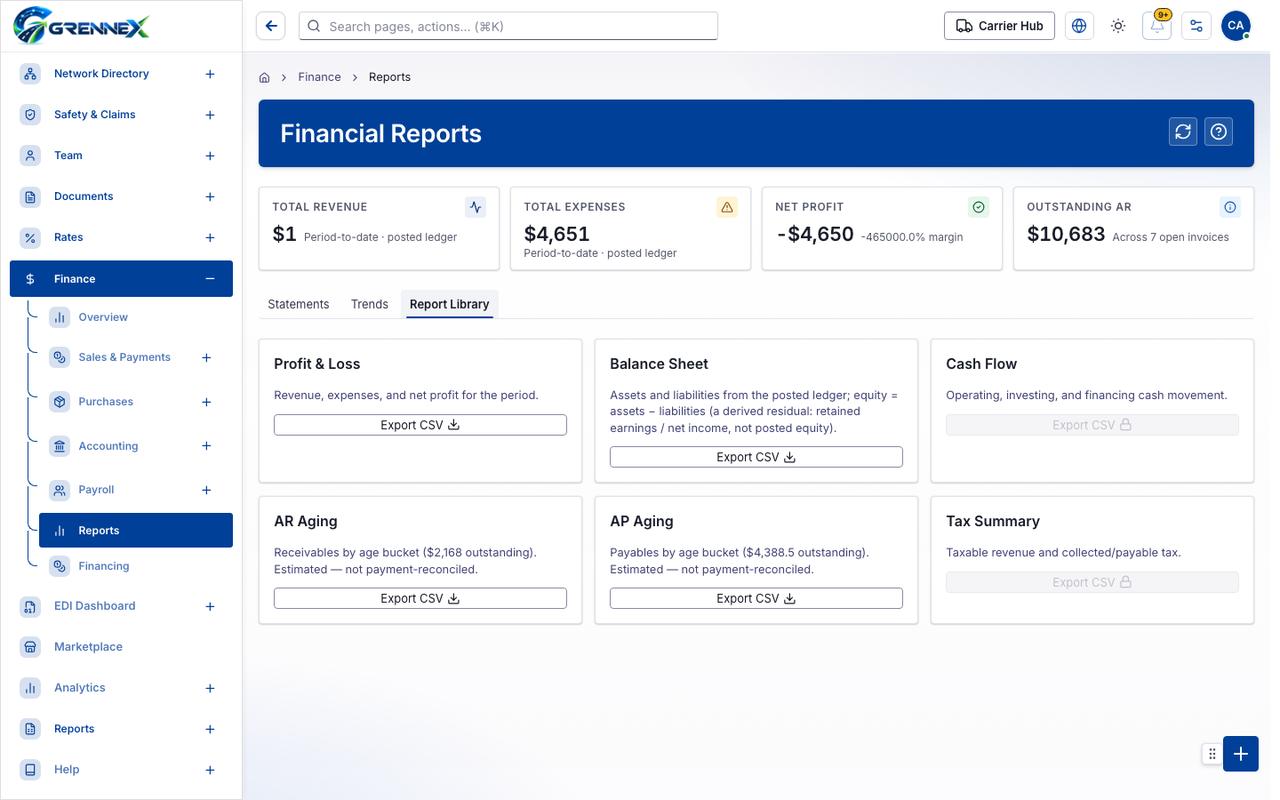Focus the search pages and actions field
1280x800 pixels.
508,26
